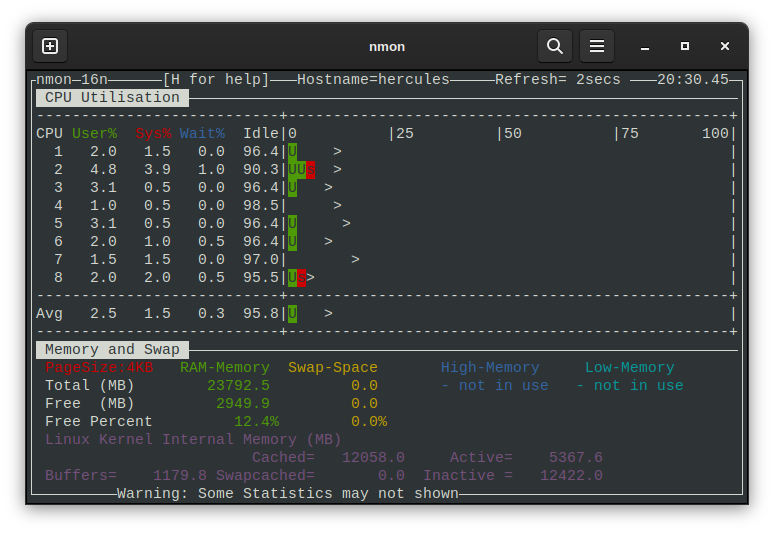
Task: Click CPU 2 sys value 3.9
Action: [157, 170]
